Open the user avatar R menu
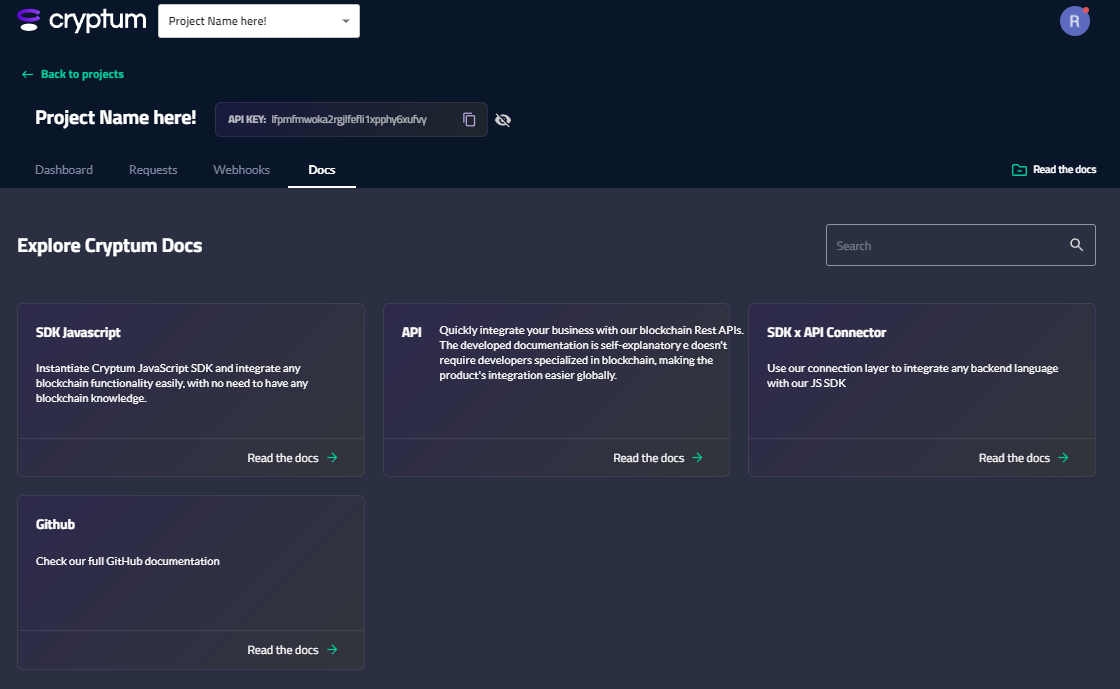1120x689 pixels. point(1074,21)
